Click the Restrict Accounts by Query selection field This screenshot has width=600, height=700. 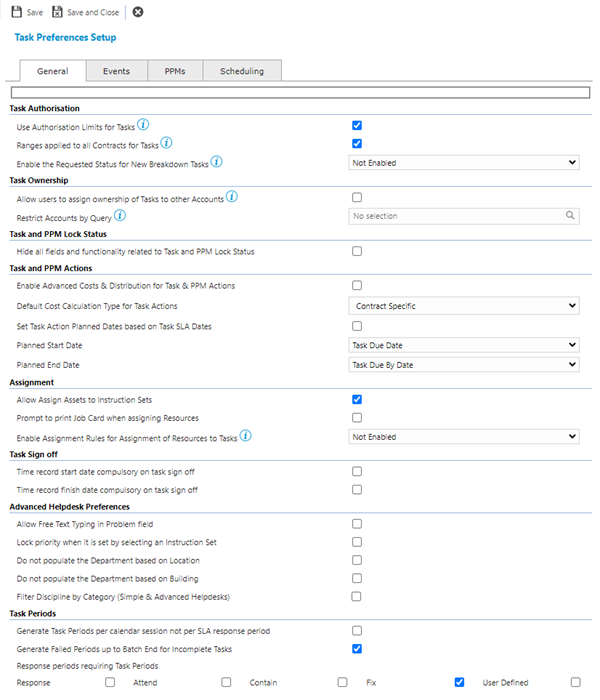tap(455, 215)
